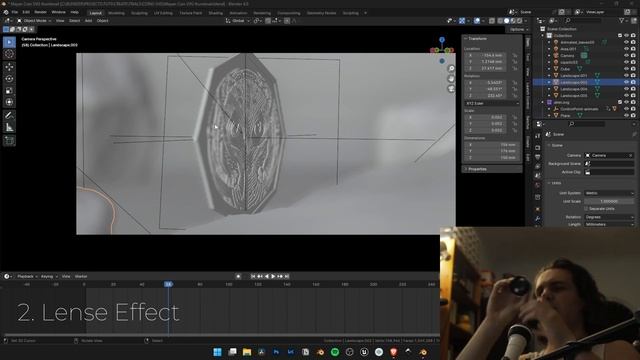Open the Options button in viewport header

click(518, 29)
